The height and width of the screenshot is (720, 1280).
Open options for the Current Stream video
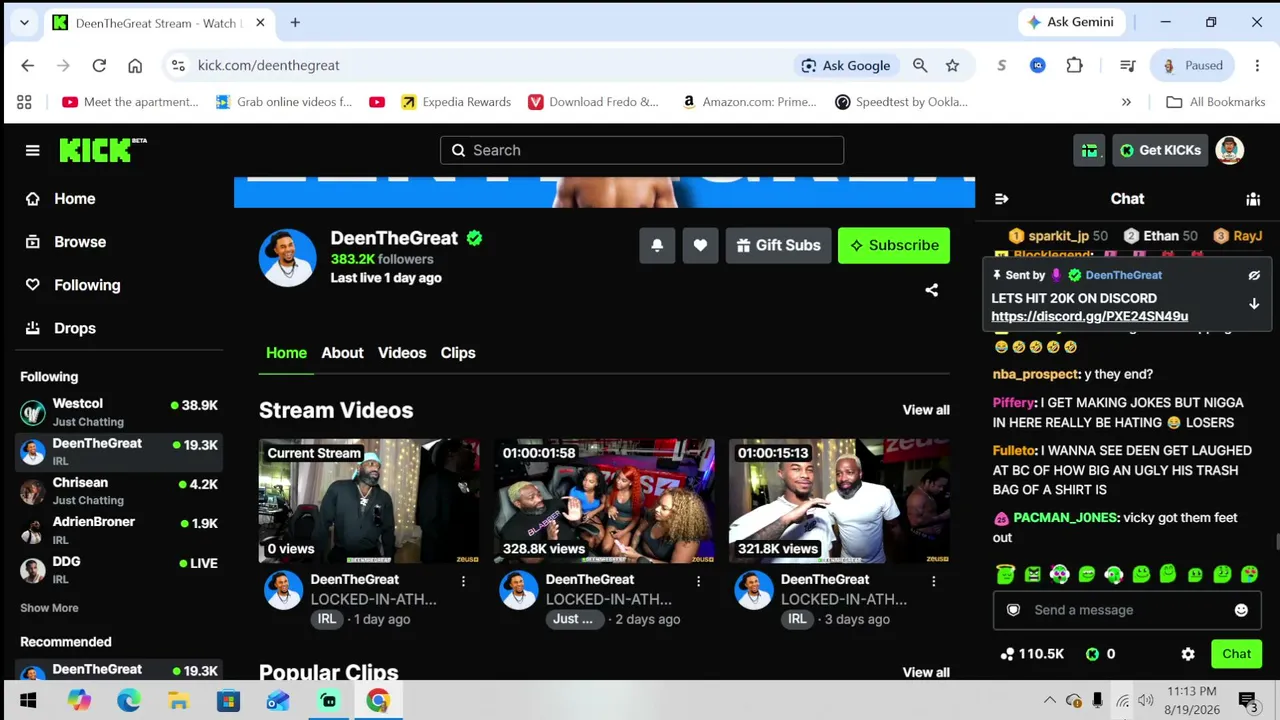(463, 580)
